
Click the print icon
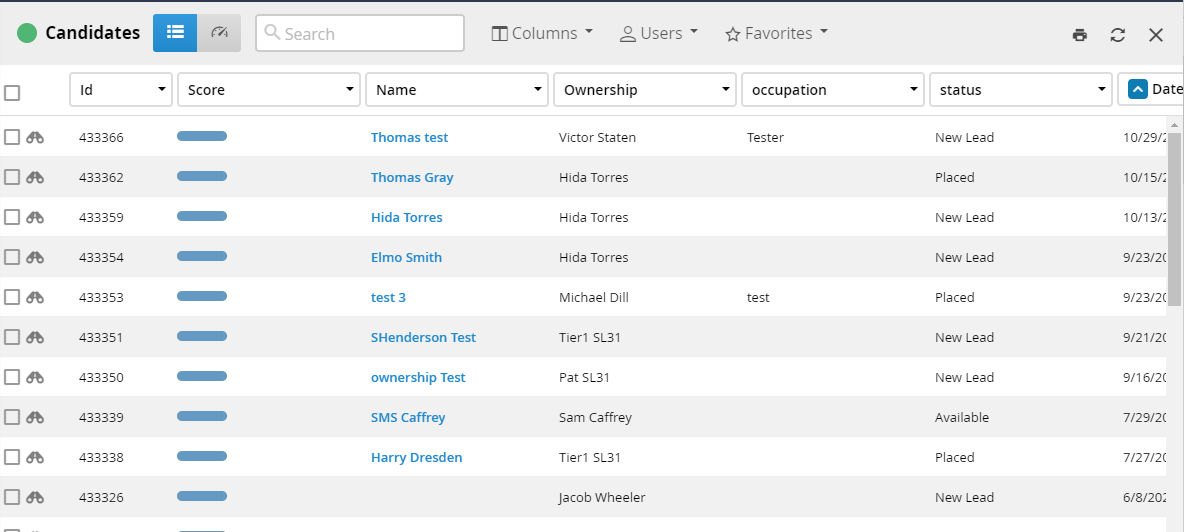pos(1079,35)
